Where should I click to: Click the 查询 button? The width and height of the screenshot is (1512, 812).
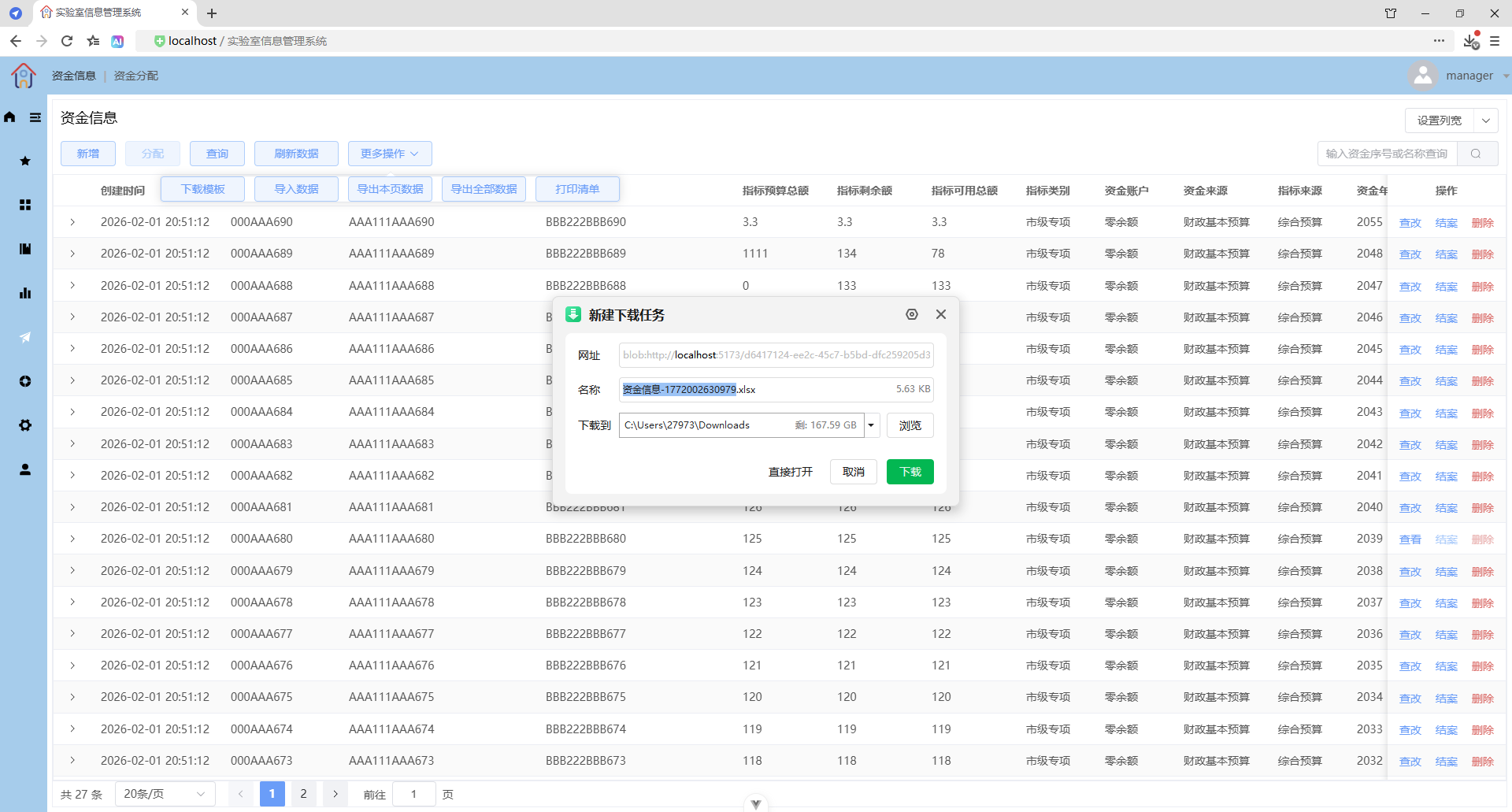tap(217, 154)
